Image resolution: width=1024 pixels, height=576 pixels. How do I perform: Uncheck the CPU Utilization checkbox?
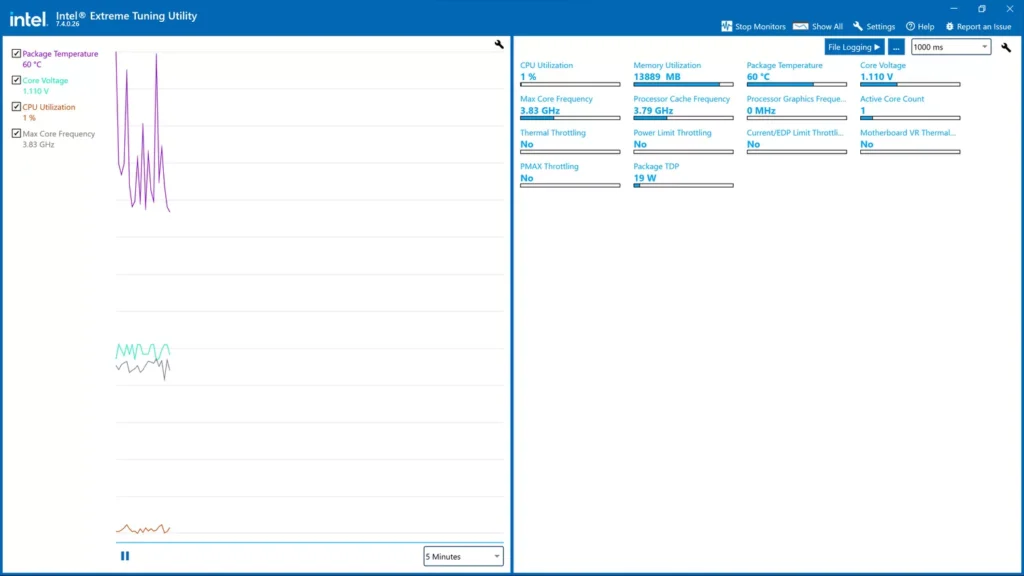coord(16,107)
